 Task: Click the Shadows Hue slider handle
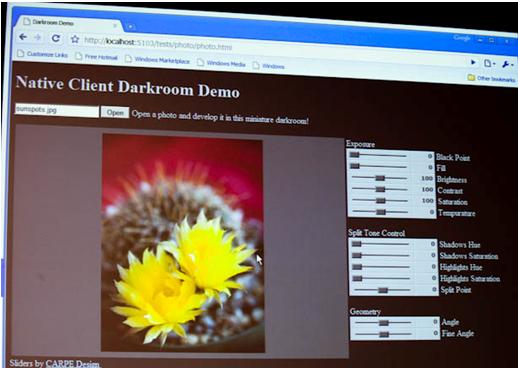click(357, 244)
